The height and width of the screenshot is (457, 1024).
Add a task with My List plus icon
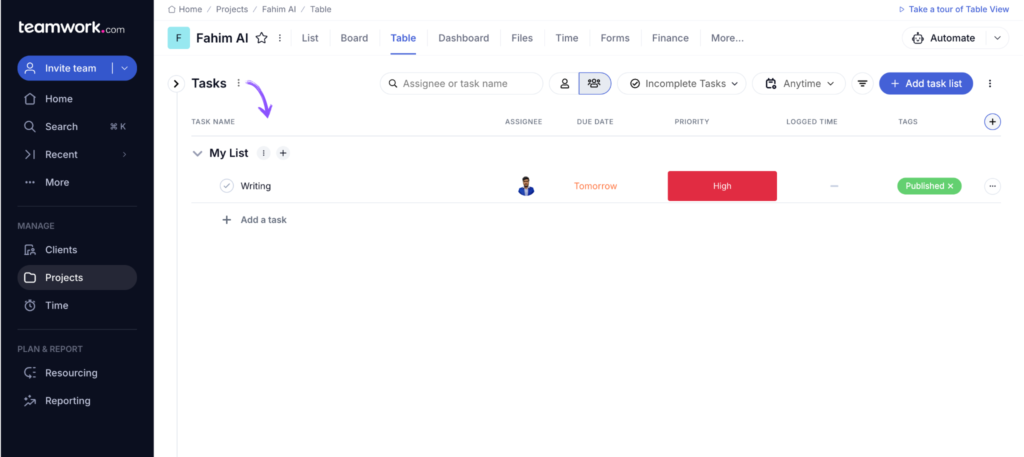click(283, 153)
